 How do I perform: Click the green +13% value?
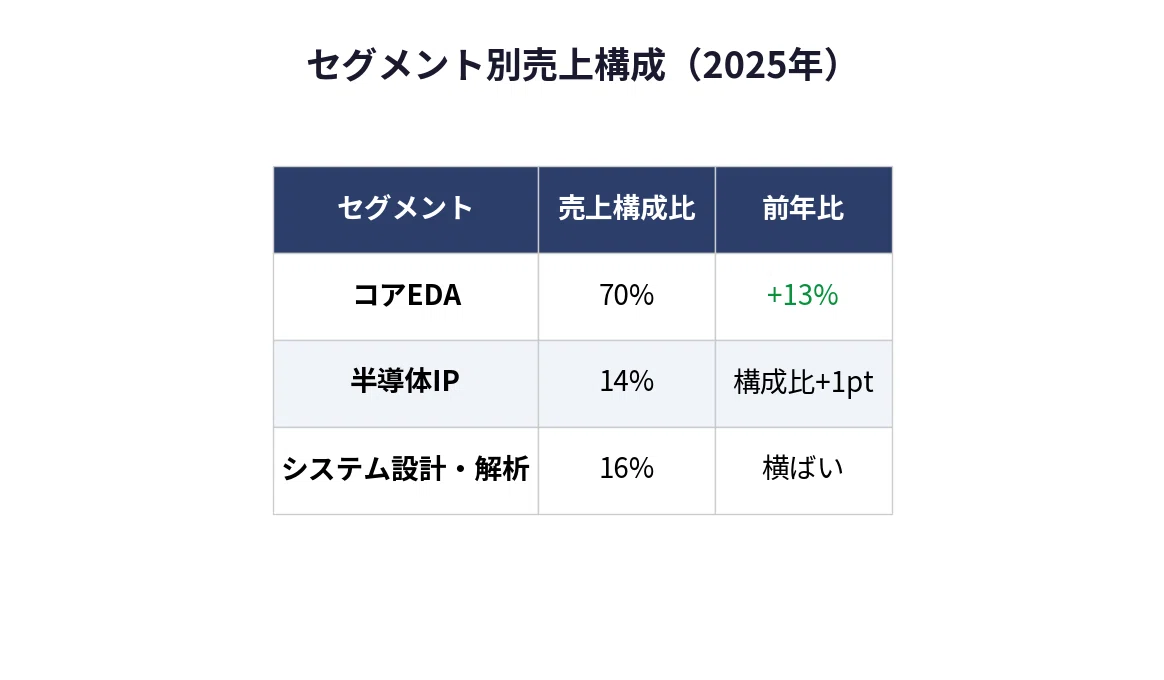pos(802,295)
